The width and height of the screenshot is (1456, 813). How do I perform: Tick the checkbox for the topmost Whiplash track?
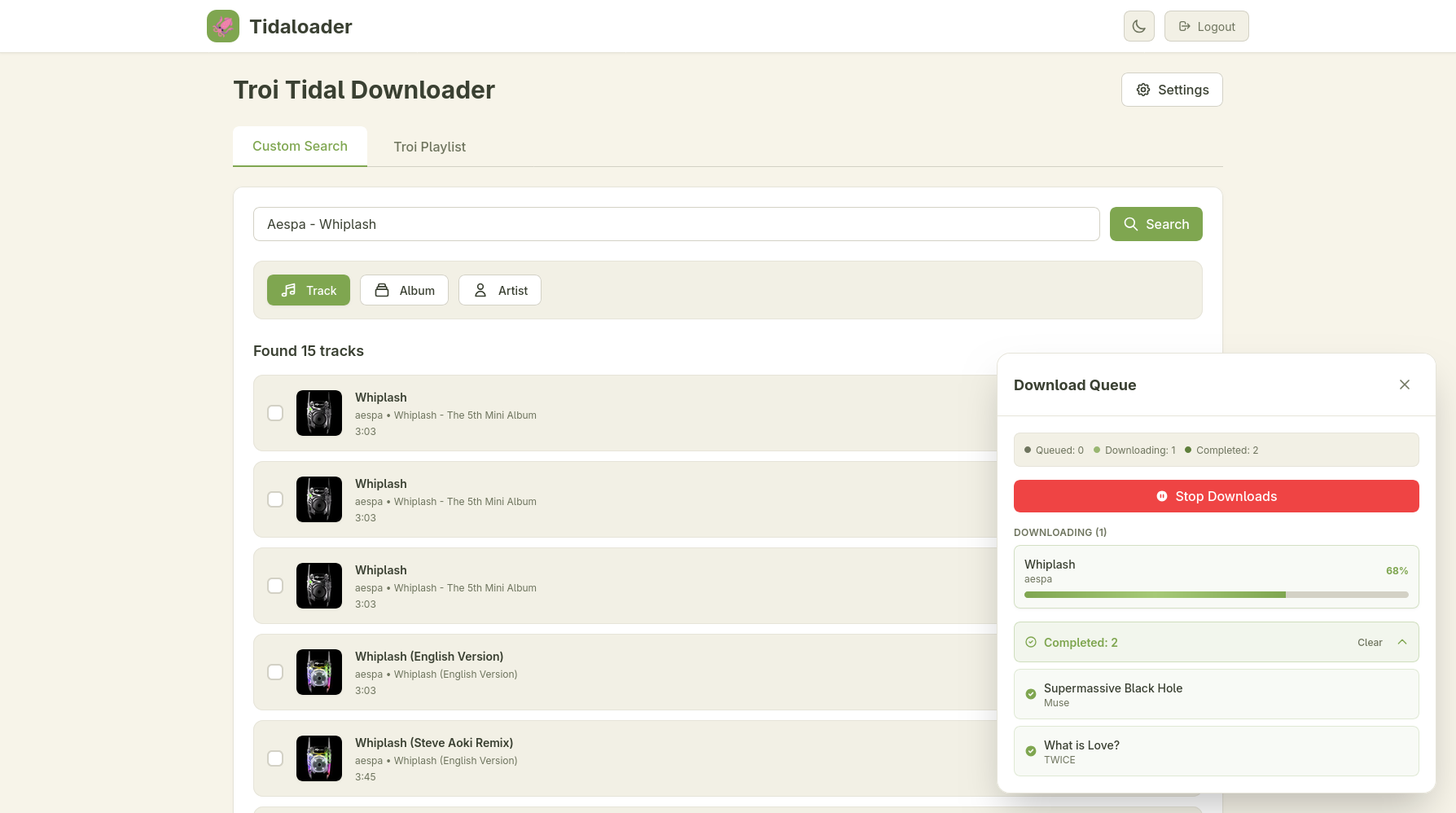(275, 413)
